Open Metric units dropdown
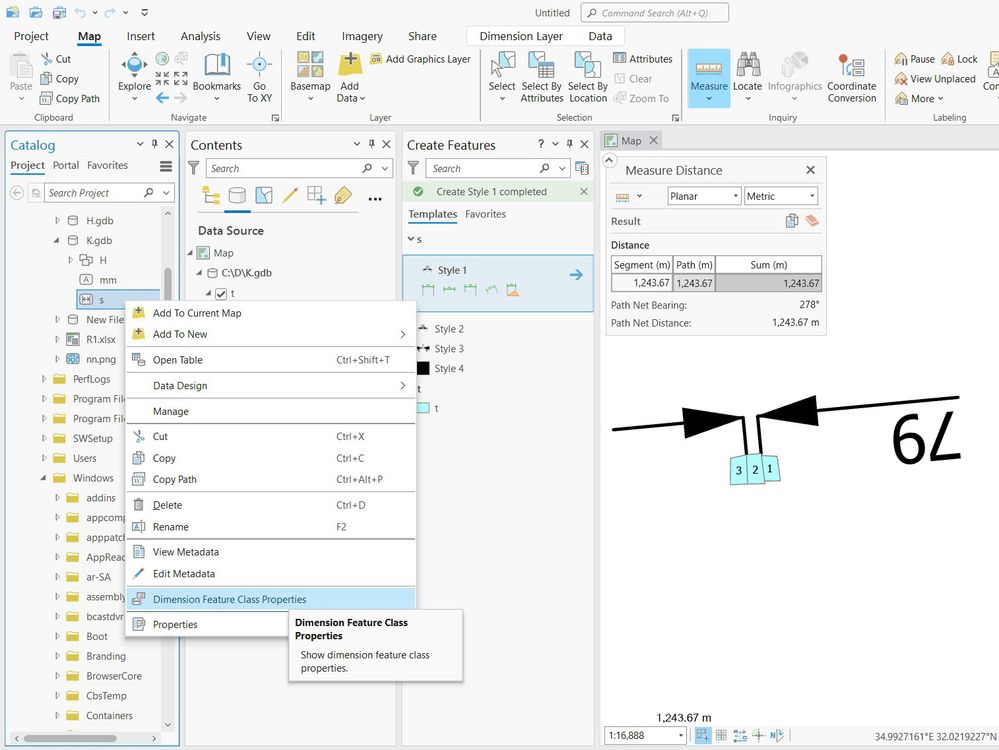Screen dimensions: 999x750 [x=781, y=196]
